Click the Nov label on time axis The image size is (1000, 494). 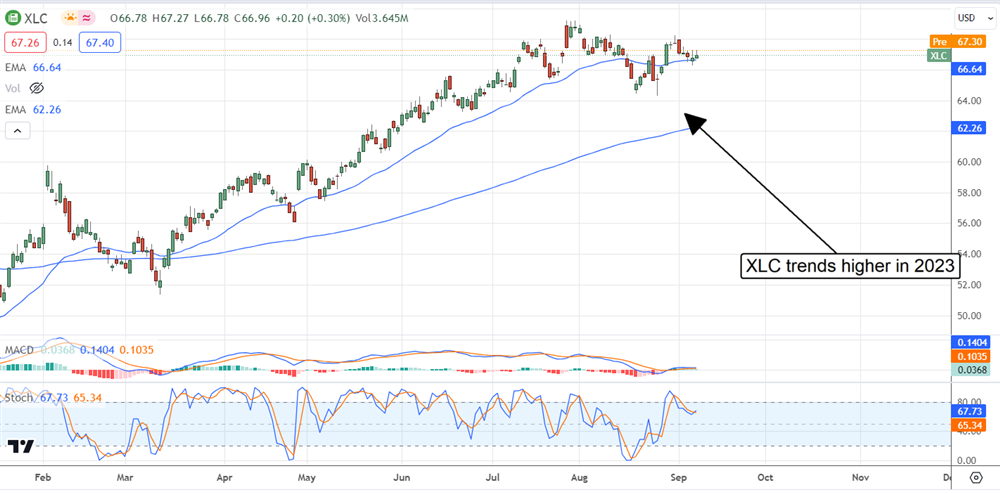(861, 476)
